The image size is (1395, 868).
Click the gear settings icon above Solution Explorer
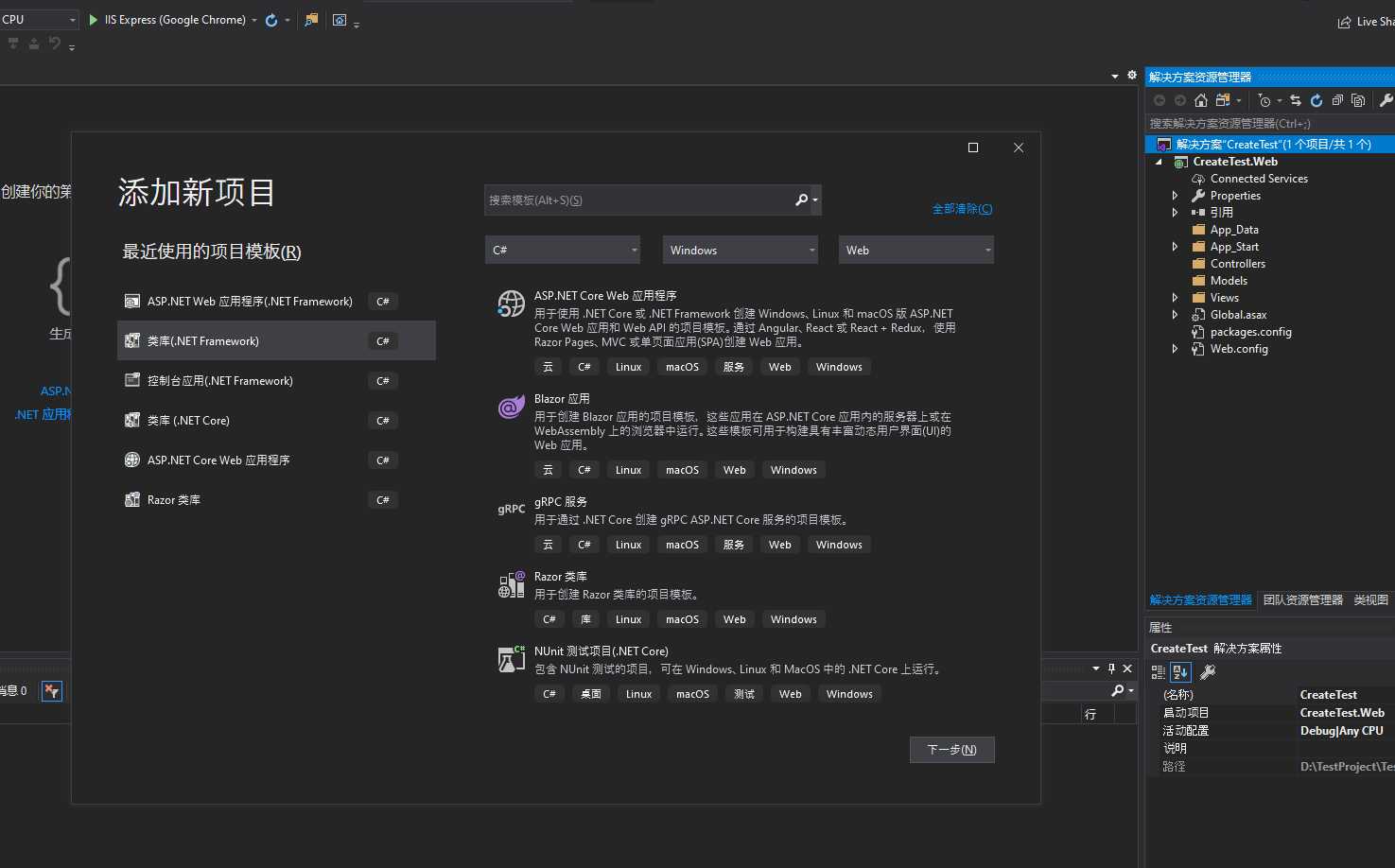[1132, 75]
